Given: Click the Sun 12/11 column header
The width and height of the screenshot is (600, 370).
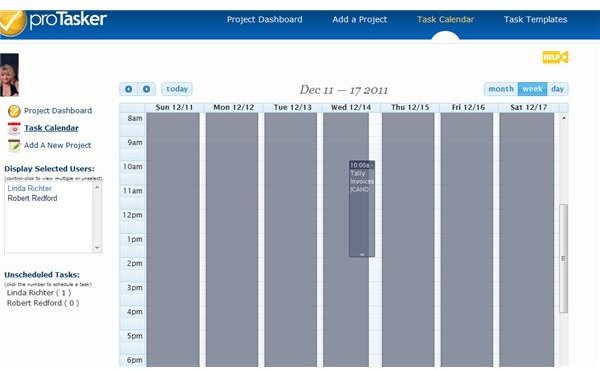Looking at the screenshot, I should (x=174, y=108).
